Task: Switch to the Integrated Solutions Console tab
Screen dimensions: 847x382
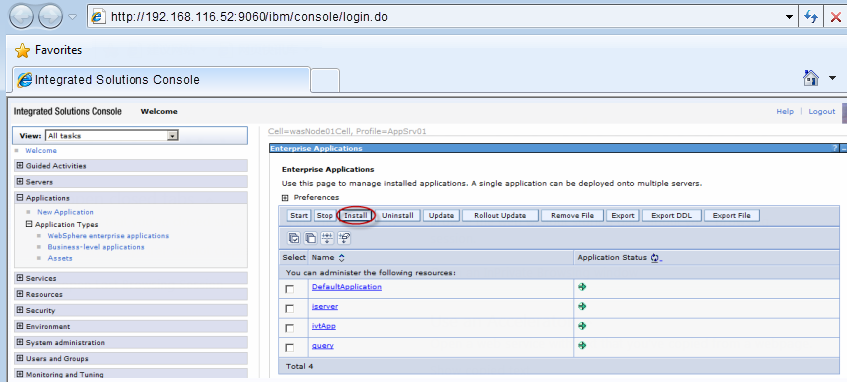Action: coord(161,80)
